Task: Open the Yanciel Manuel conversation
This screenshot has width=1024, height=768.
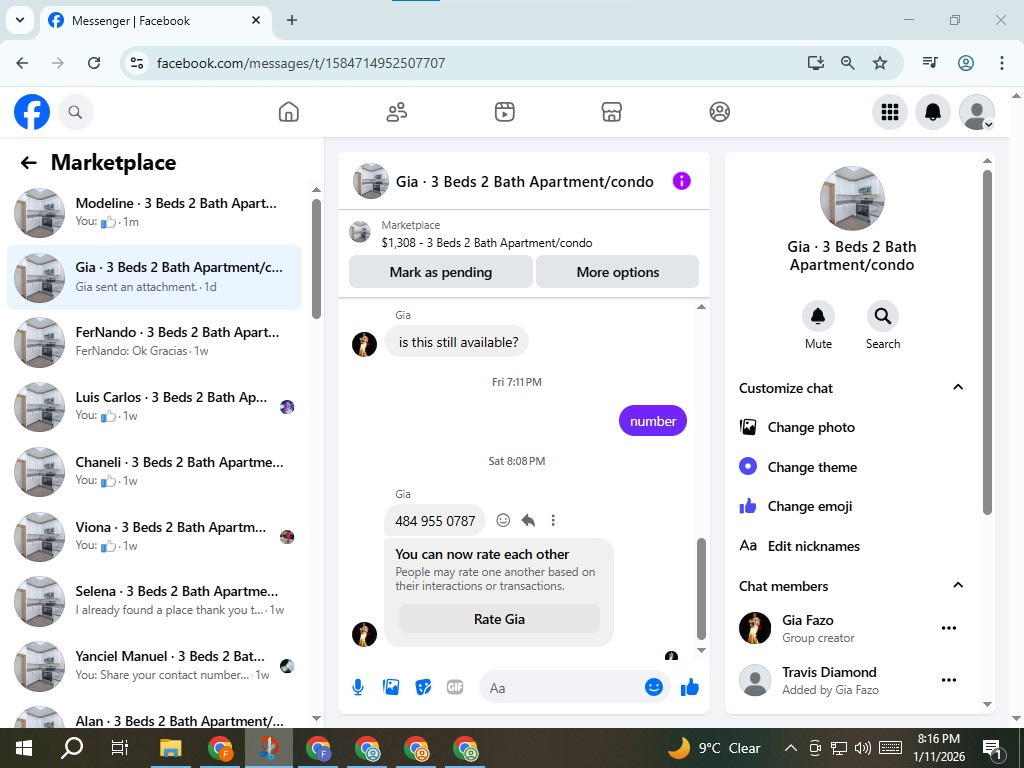Action: click(155, 665)
